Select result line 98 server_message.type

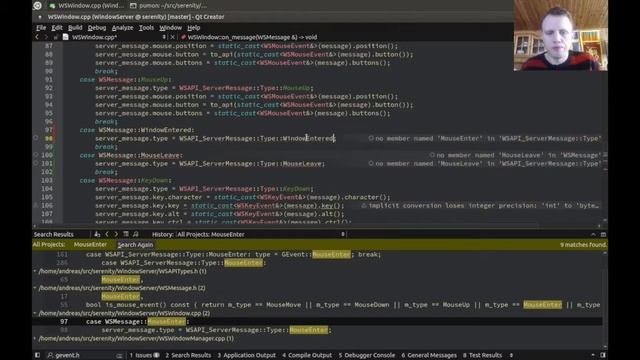(318, 330)
